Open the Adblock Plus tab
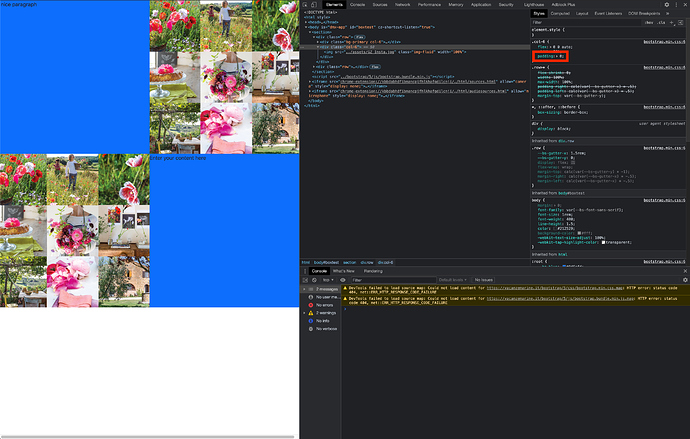Screen dimensions: 690x439 (563, 4)
